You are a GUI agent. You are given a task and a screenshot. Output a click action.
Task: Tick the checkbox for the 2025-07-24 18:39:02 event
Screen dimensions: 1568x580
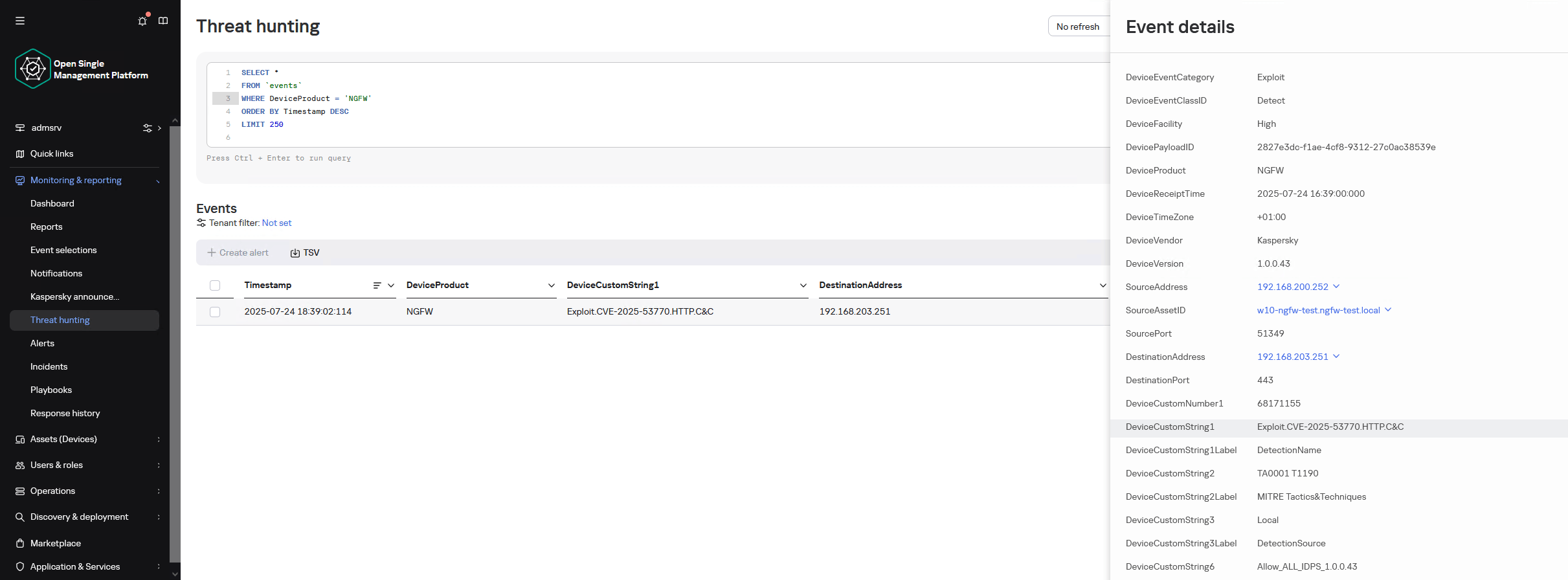tap(215, 312)
